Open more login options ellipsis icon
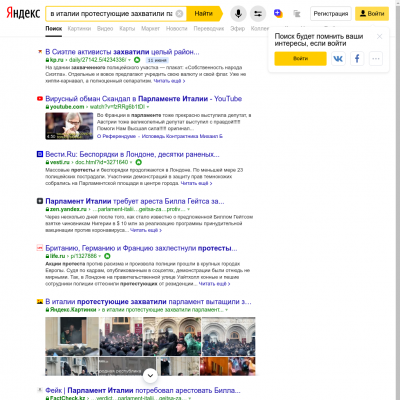Screen dimensions: 400x400 pos(376,59)
